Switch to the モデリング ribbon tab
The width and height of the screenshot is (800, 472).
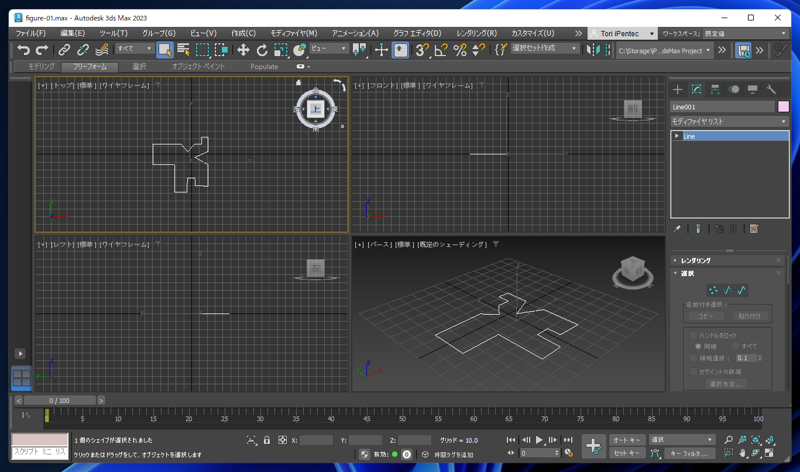[41, 67]
